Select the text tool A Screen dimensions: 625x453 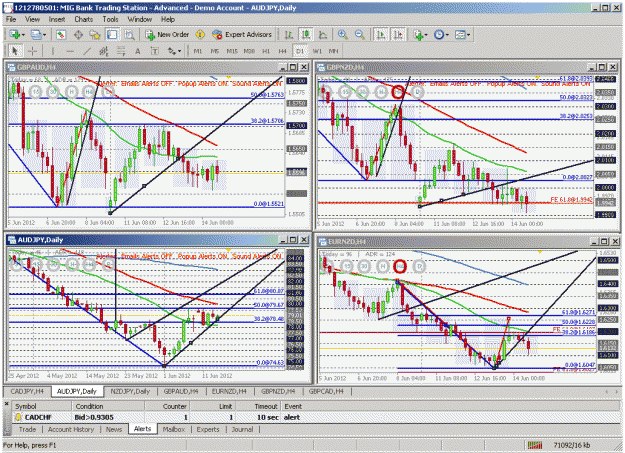coord(138,51)
